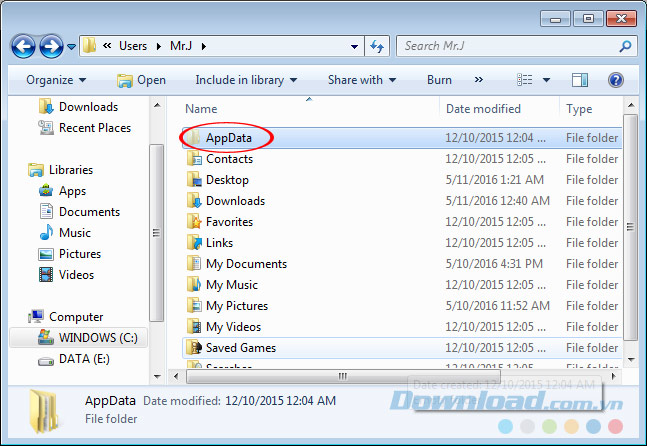
Task: Select the Links folder icon
Action: click(x=194, y=243)
